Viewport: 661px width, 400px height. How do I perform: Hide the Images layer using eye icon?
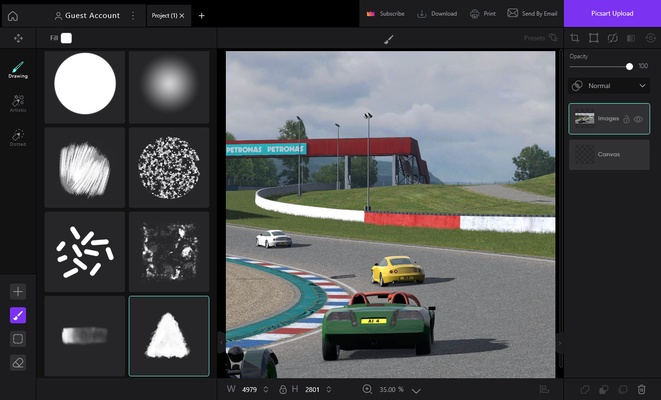point(638,119)
